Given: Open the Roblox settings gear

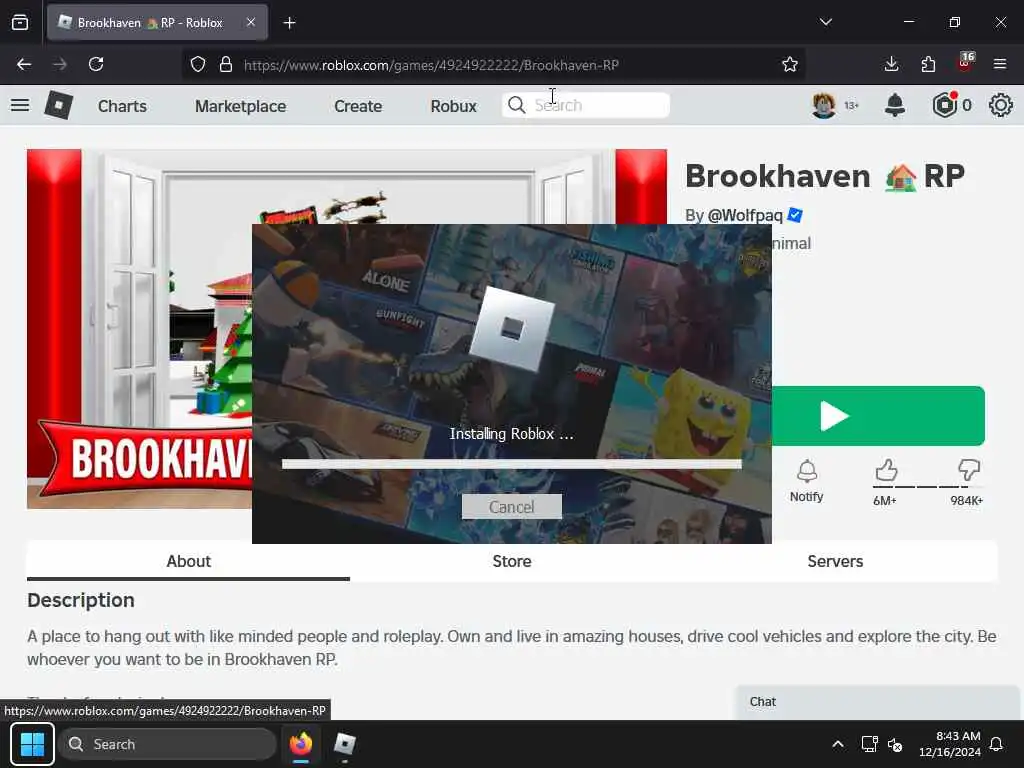Looking at the screenshot, I should click(x=1000, y=105).
